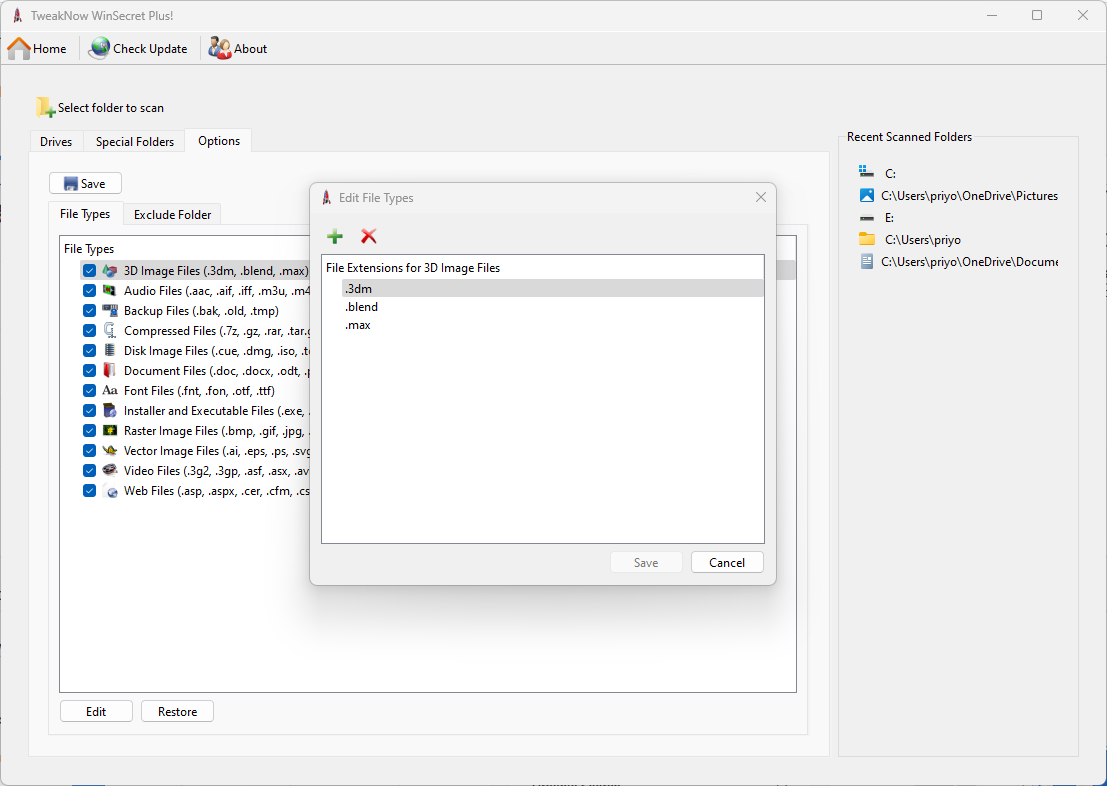Uncheck the Video Files checkbox

(x=89, y=470)
